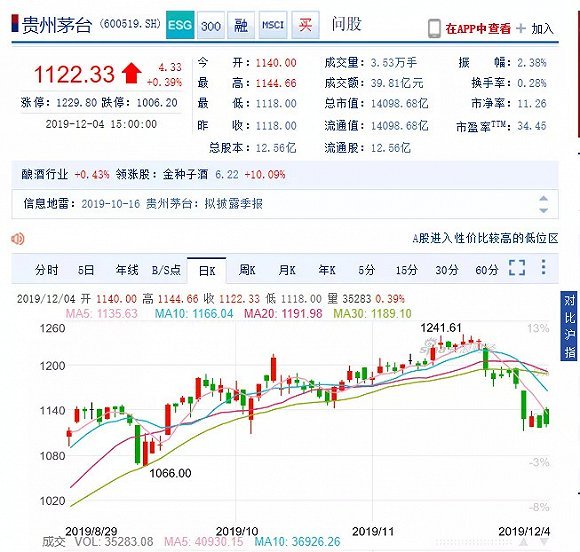Click the news scroll down arrow
Image resolution: width=580 pixels, height=552 pixels.
pos(543,210)
